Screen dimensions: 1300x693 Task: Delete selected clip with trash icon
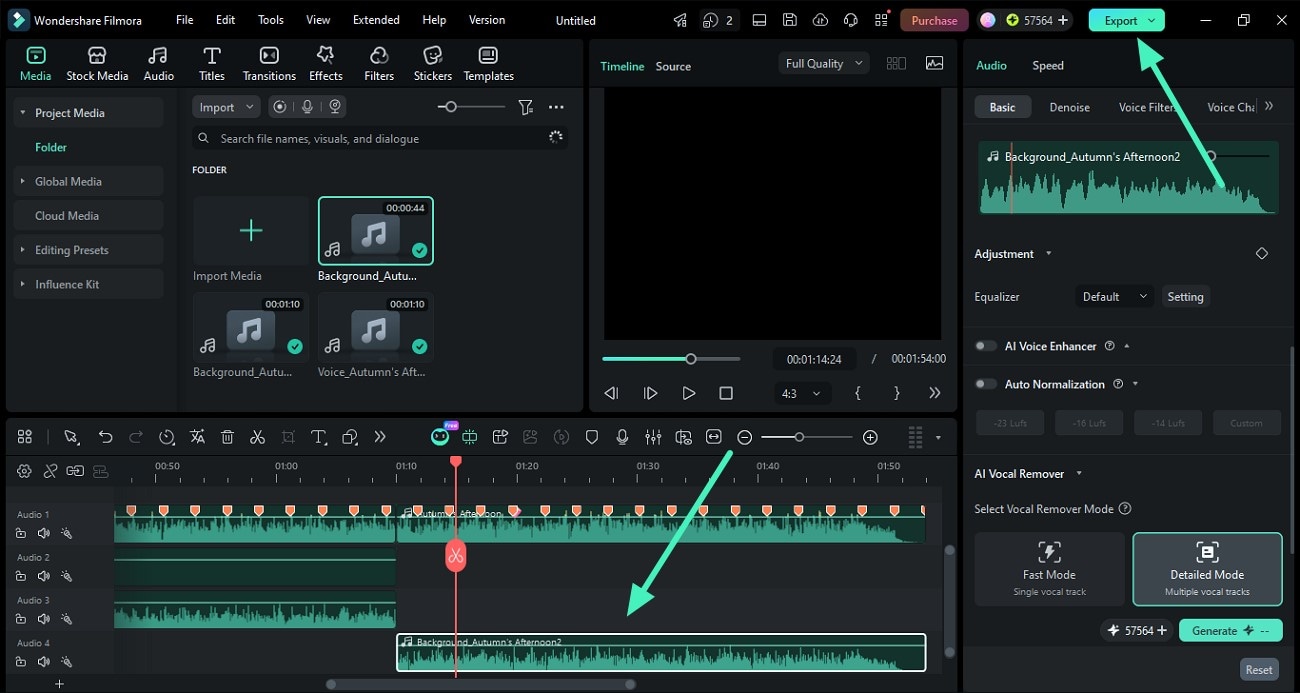click(227, 437)
